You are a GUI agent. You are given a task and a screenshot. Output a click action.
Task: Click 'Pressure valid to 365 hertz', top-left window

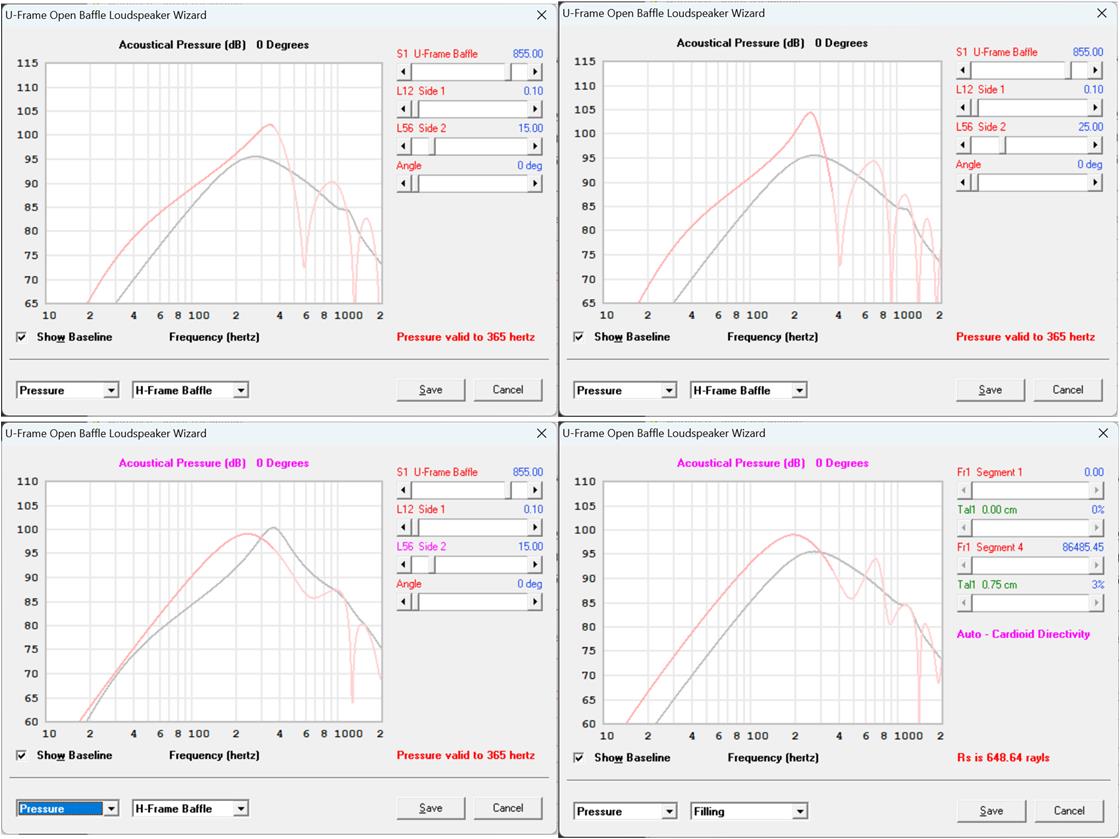466,337
